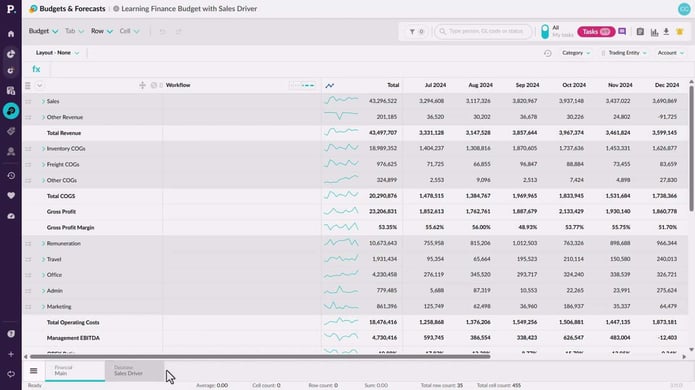The height and width of the screenshot is (390, 695).
Task: Expand the Marketing row
Action: [x=43, y=307]
